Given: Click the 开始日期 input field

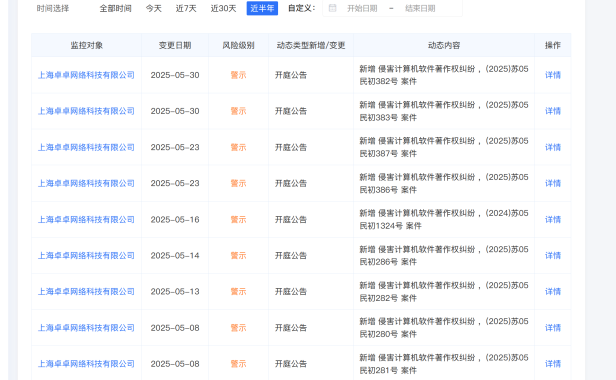Looking at the screenshot, I should tap(362, 8).
